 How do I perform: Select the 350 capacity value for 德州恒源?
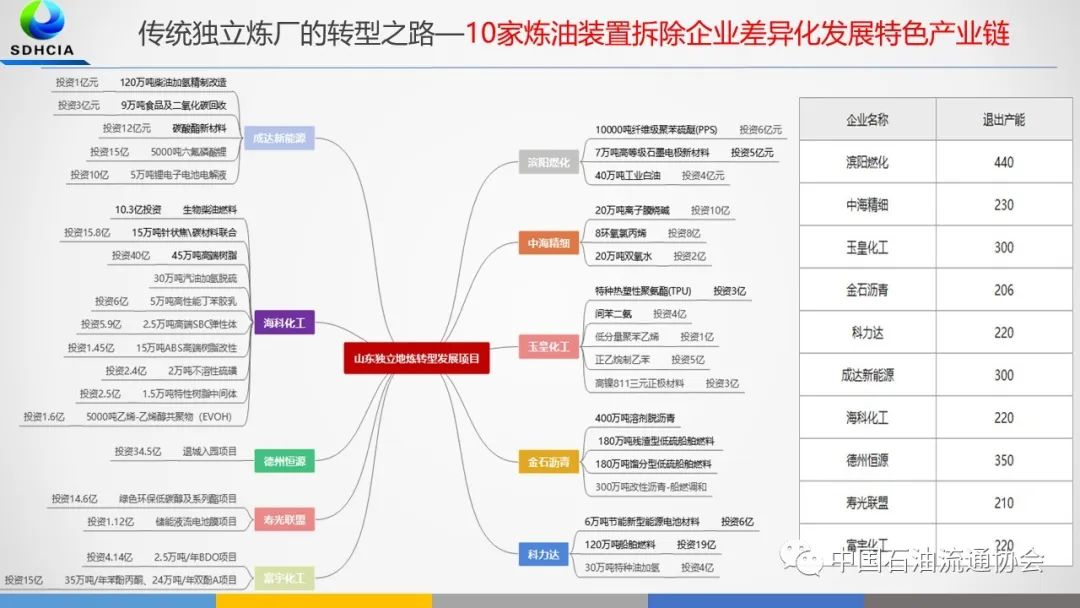click(1004, 460)
